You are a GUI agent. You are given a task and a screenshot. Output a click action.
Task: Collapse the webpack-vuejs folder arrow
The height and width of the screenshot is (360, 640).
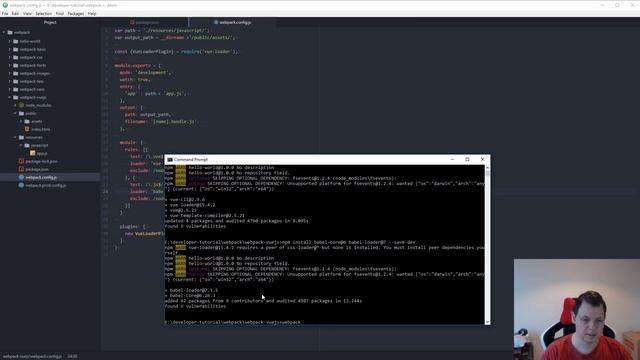coord(10,98)
